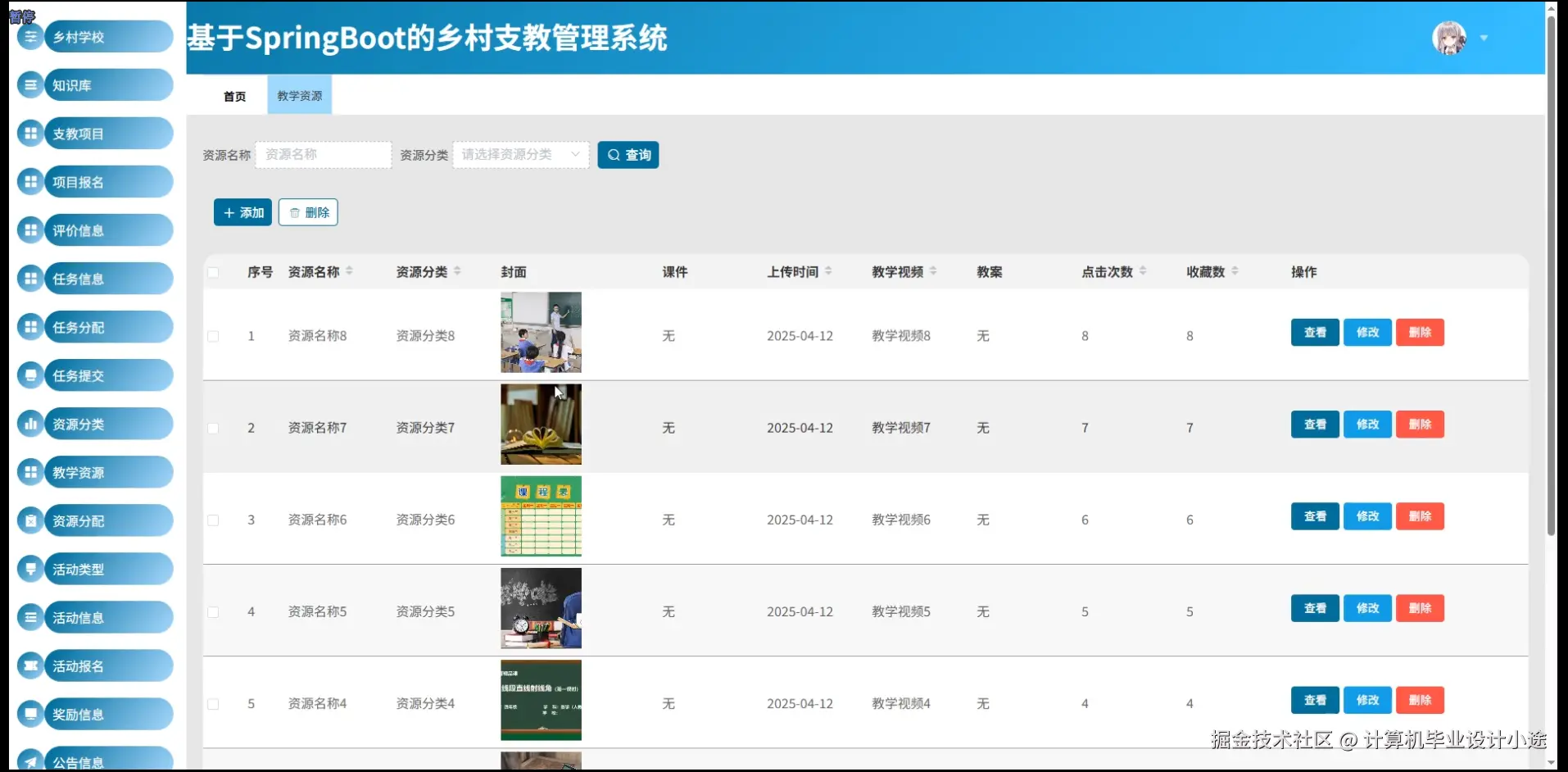Screen dimensions: 1568x772
Task: Open the chalkboard cover image of 资源名称5
Action: pyautogui.click(x=541, y=608)
